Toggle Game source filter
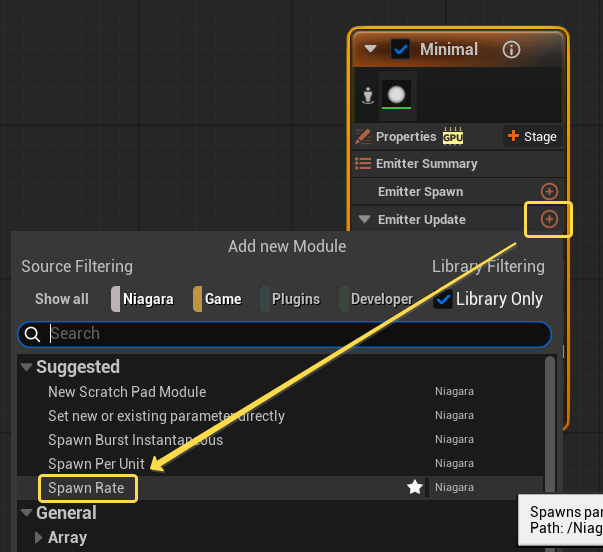This screenshot has width=603, height=552. (218, 299)
